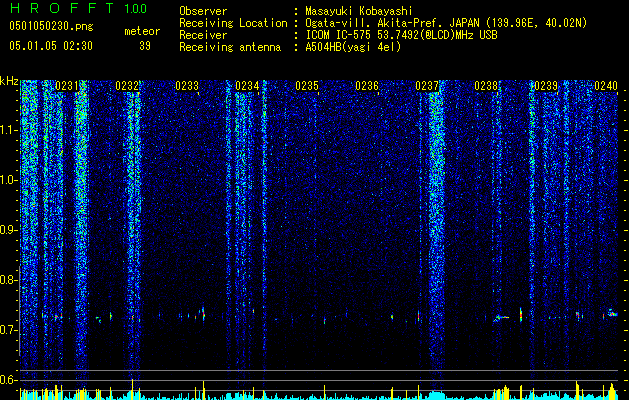The width and height of the screenshot is (629, 400).
Task: Click the Receiving antenna label
Action: point(230,47)
